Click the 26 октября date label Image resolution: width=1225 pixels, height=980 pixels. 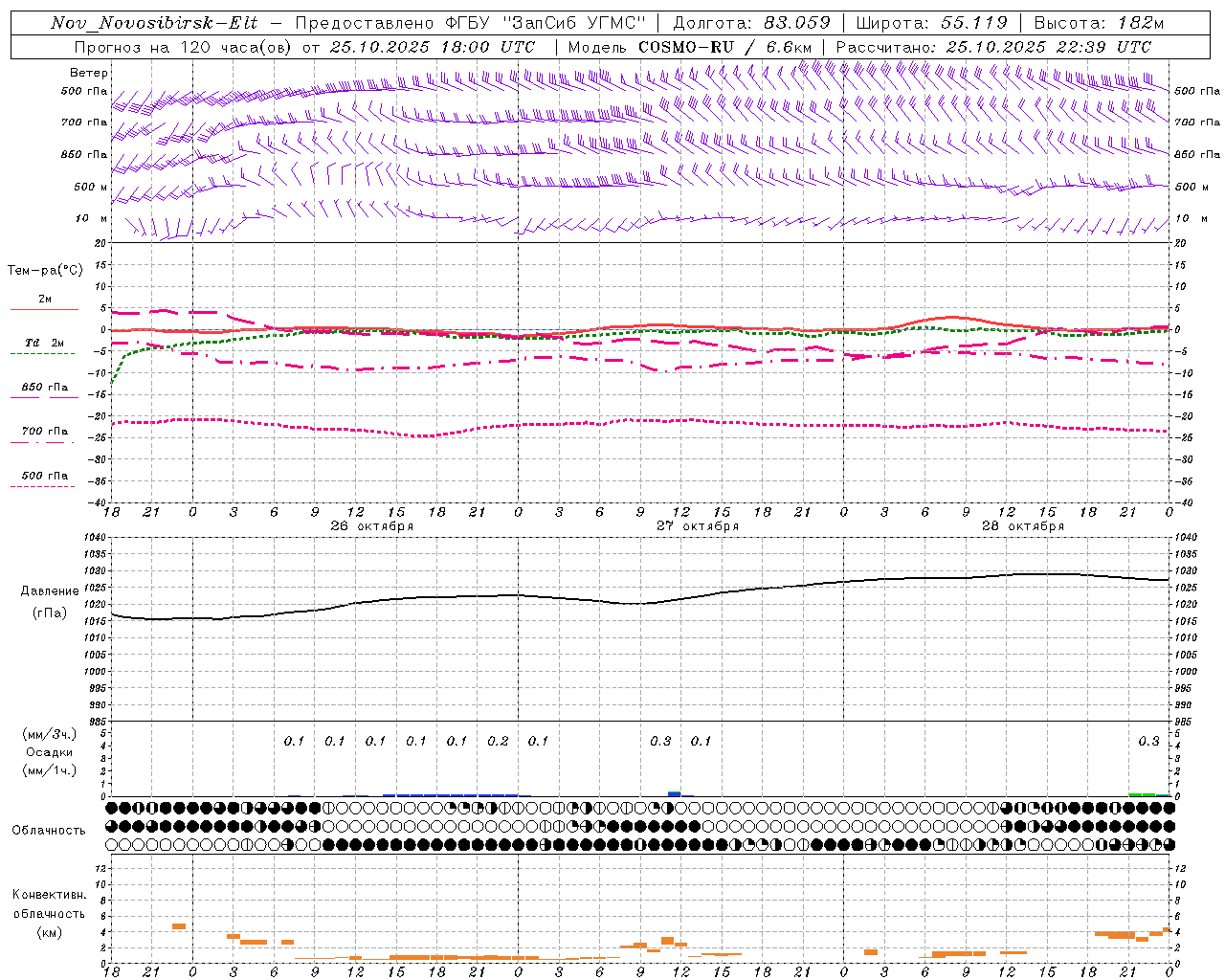pyautogui.click(x=372, y=526)
